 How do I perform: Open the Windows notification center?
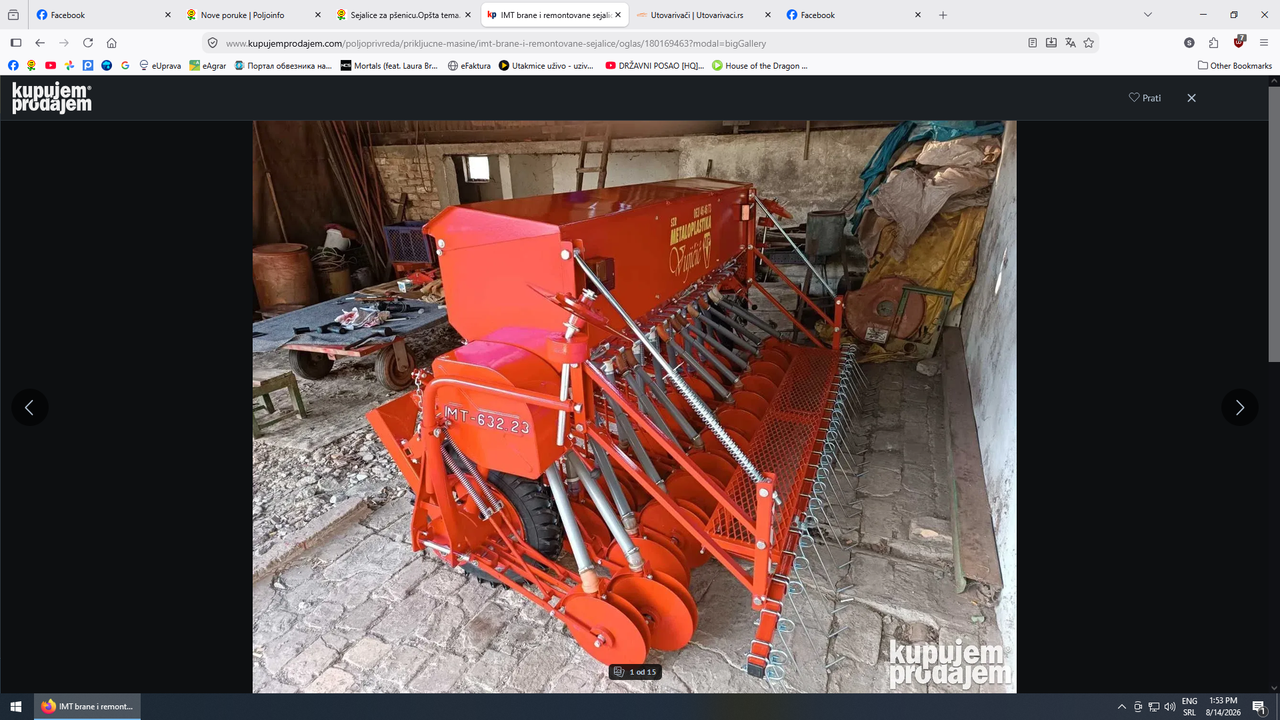1259,707
